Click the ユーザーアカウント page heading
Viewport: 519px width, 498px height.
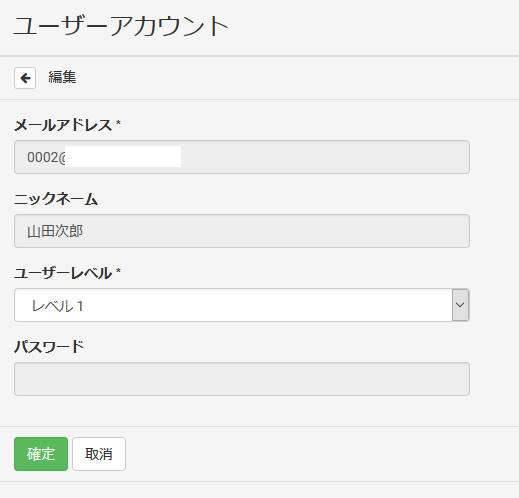pos(121,26)
